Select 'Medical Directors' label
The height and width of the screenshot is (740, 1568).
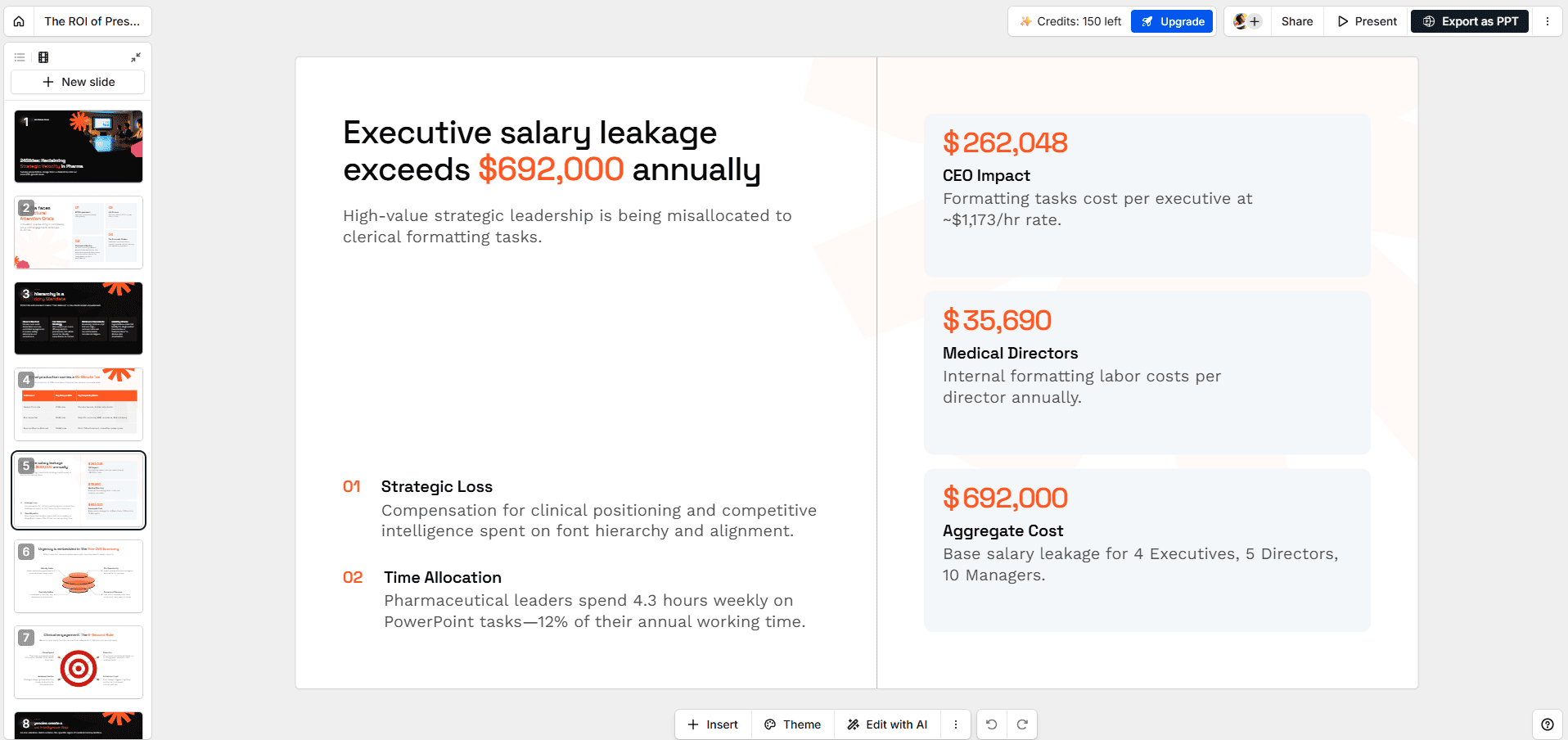point(1010,353)
